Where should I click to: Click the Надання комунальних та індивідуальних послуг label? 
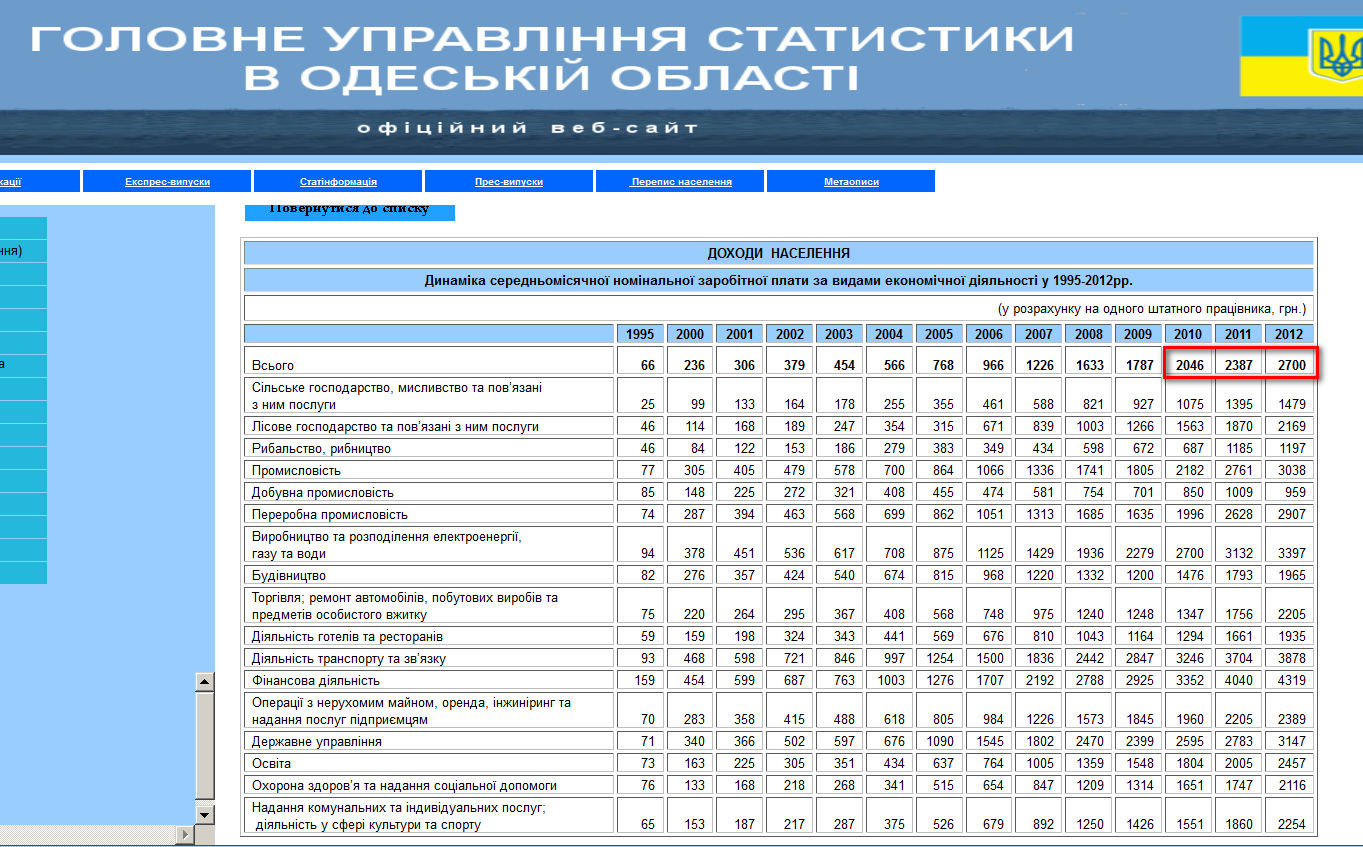point(399,816)
